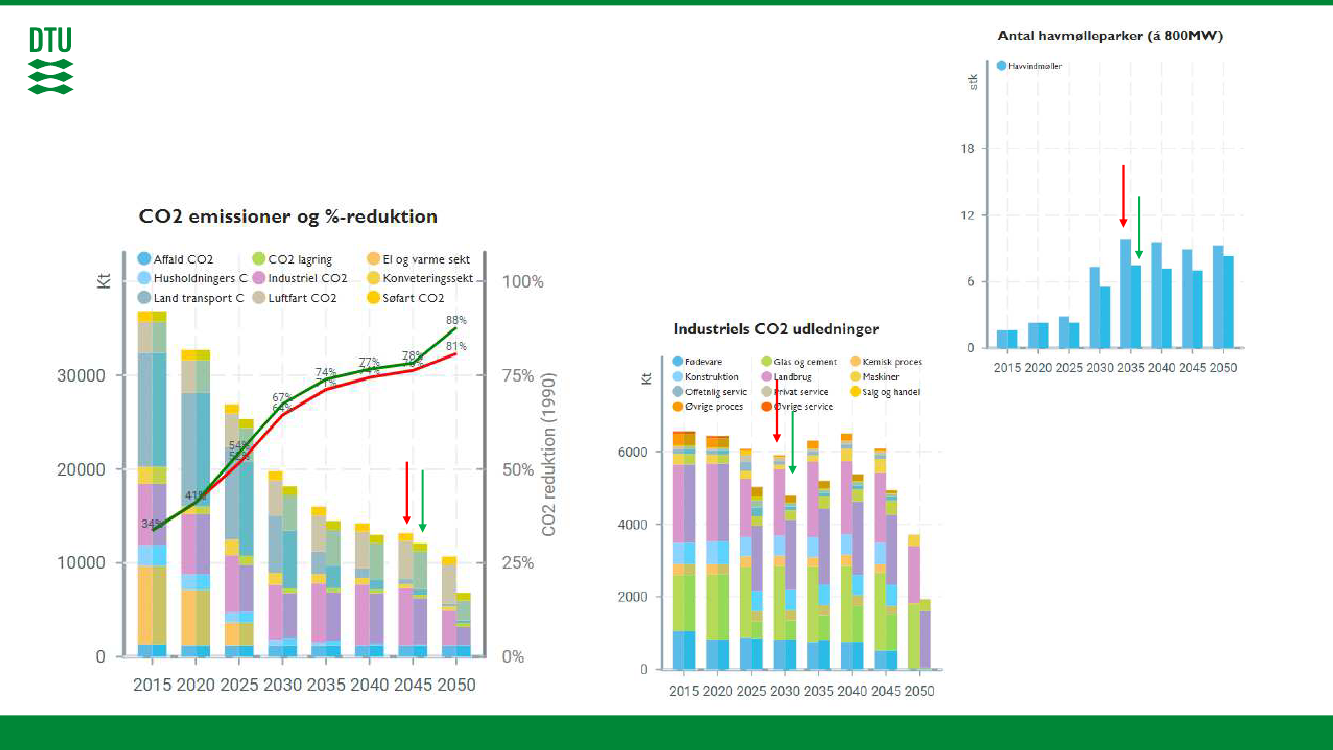Toggle the Øvrige proces legend entry

[x=709, y=407]
